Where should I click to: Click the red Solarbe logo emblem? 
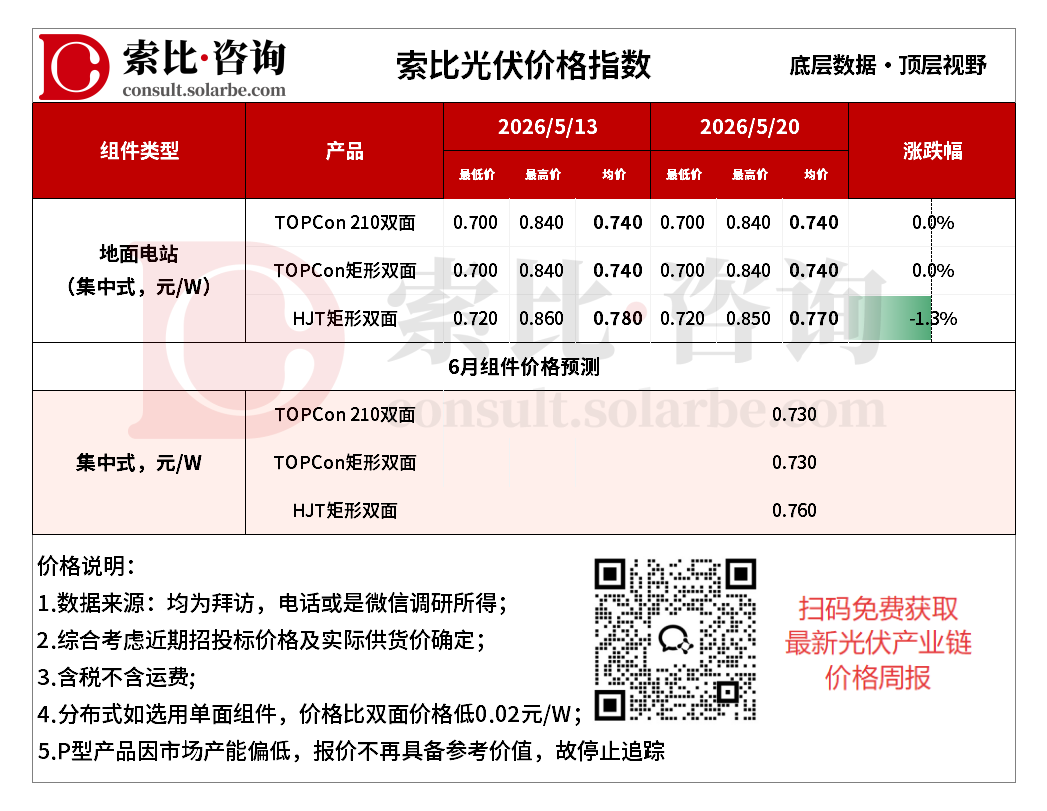74,67
